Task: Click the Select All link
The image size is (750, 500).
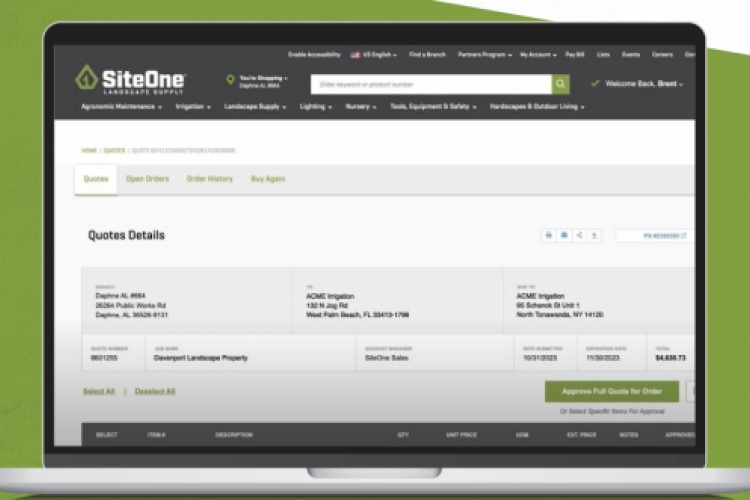Action: [98, 391]
